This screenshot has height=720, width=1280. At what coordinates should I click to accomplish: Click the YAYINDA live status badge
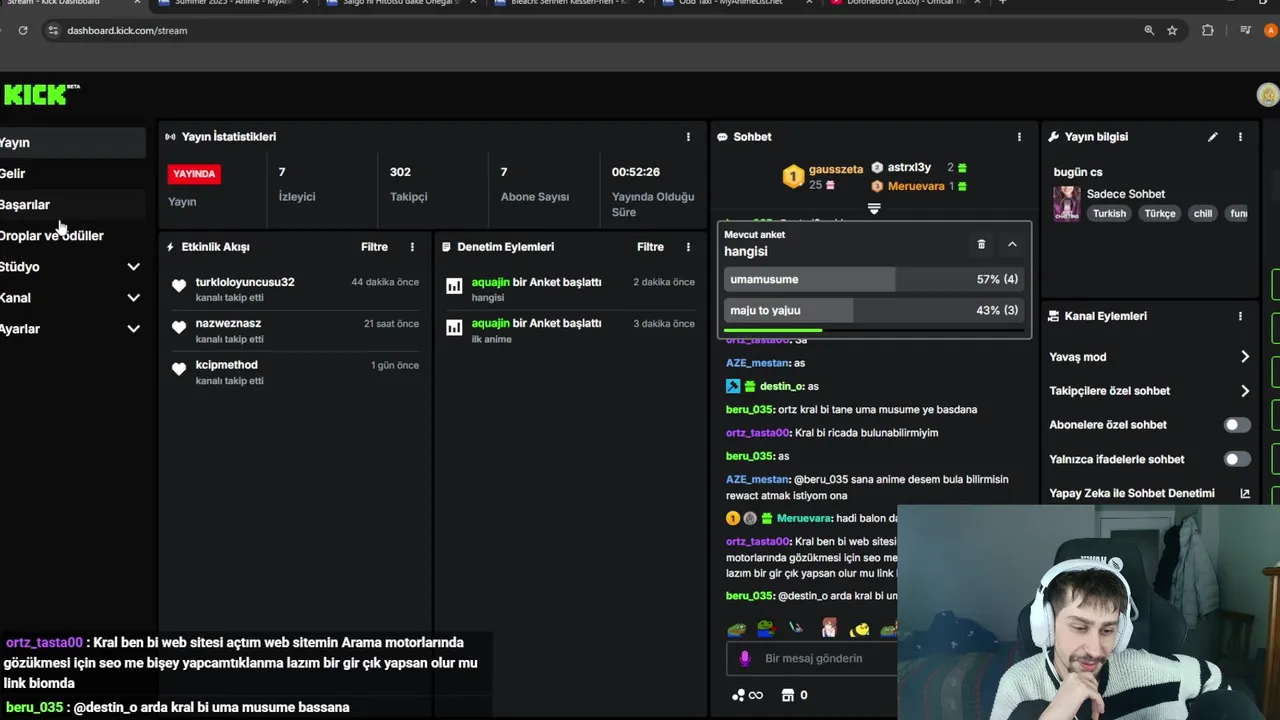pos(194,174)
